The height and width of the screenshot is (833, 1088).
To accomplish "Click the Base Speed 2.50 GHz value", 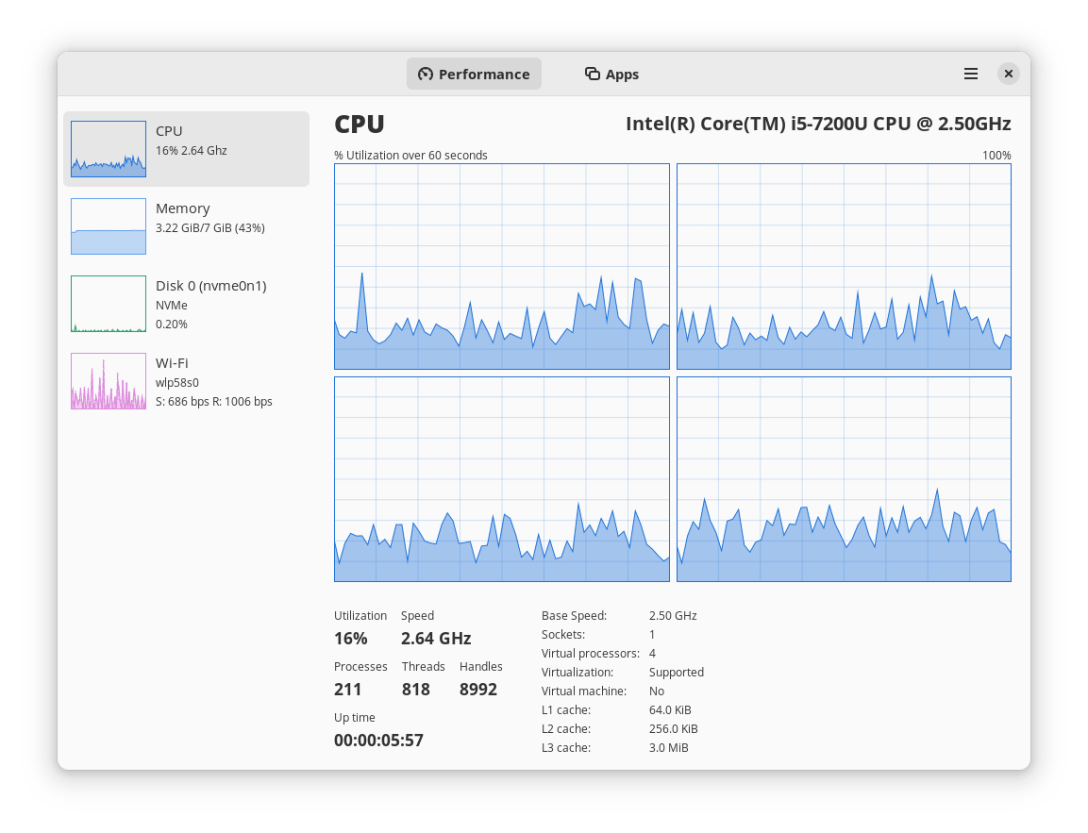I will click(673, 616).
